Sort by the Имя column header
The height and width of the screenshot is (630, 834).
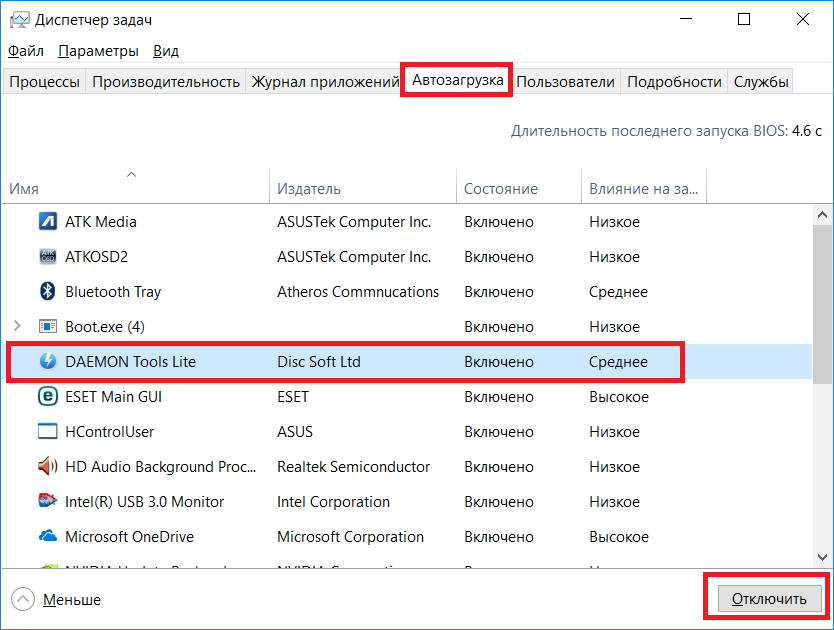tap(136, 186)
